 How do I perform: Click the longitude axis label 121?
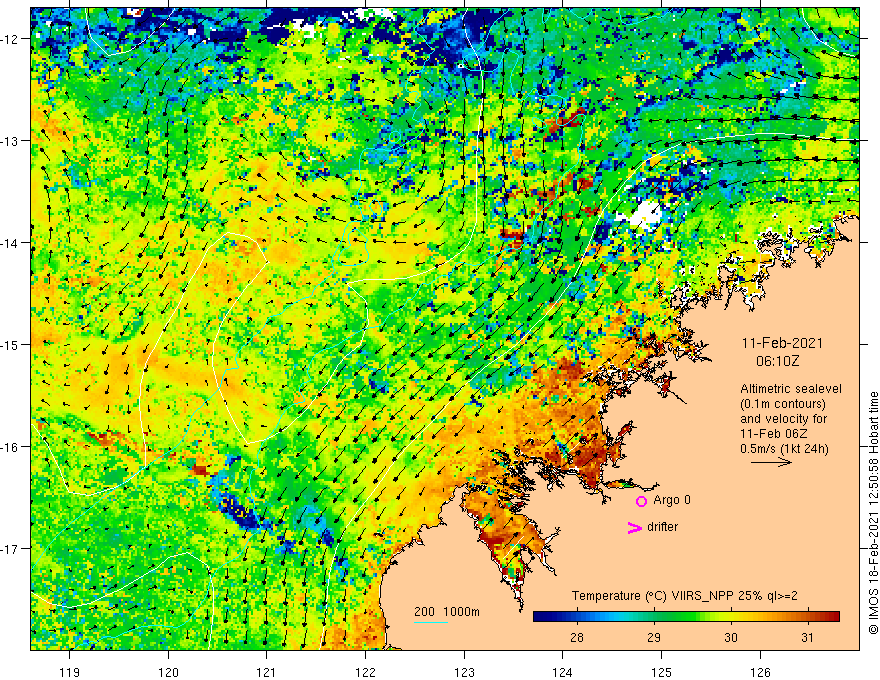click(x=267, y=672)
